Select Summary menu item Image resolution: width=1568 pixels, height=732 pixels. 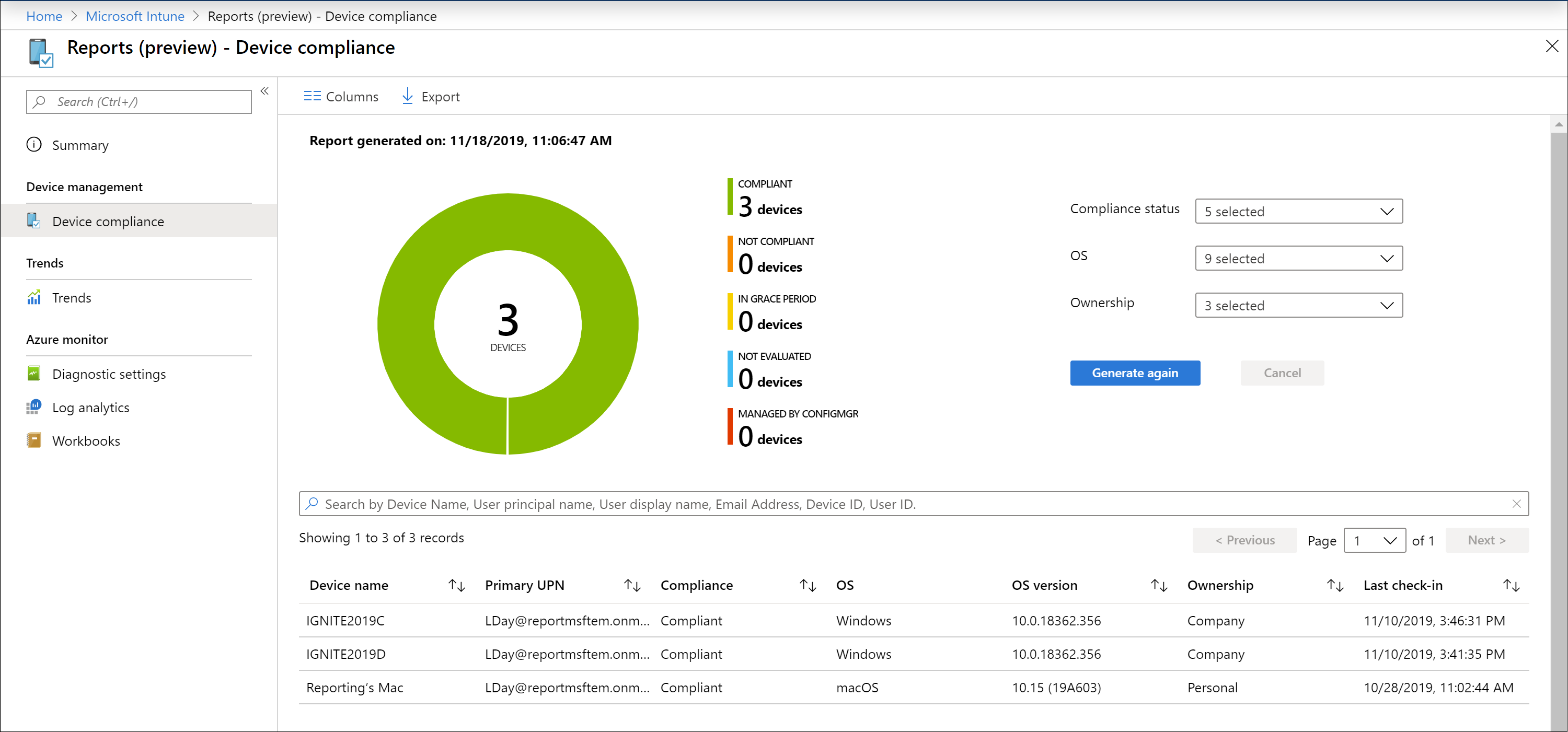(80, 145)
